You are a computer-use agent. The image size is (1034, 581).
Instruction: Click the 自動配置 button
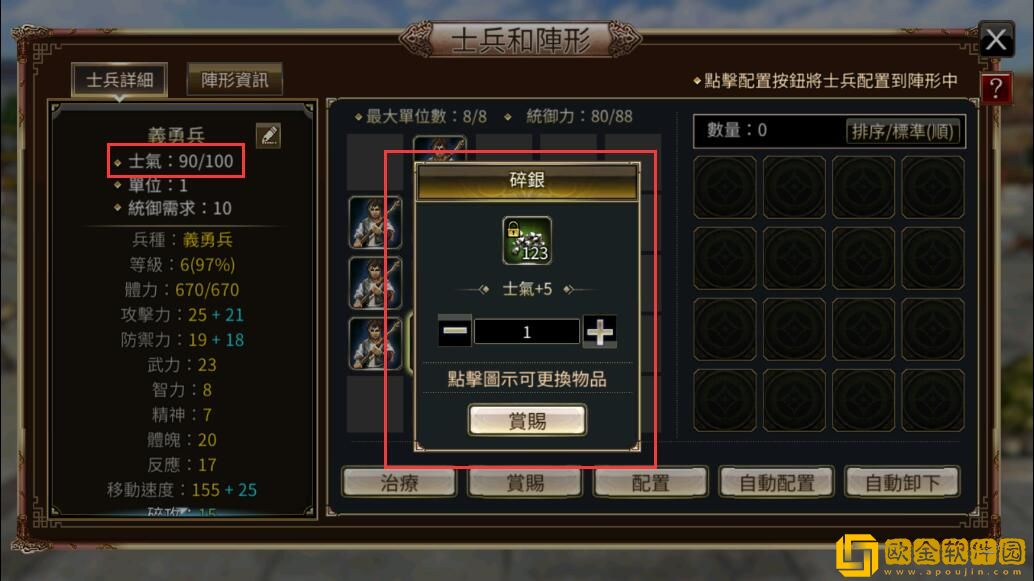click(x=776, y=483)
